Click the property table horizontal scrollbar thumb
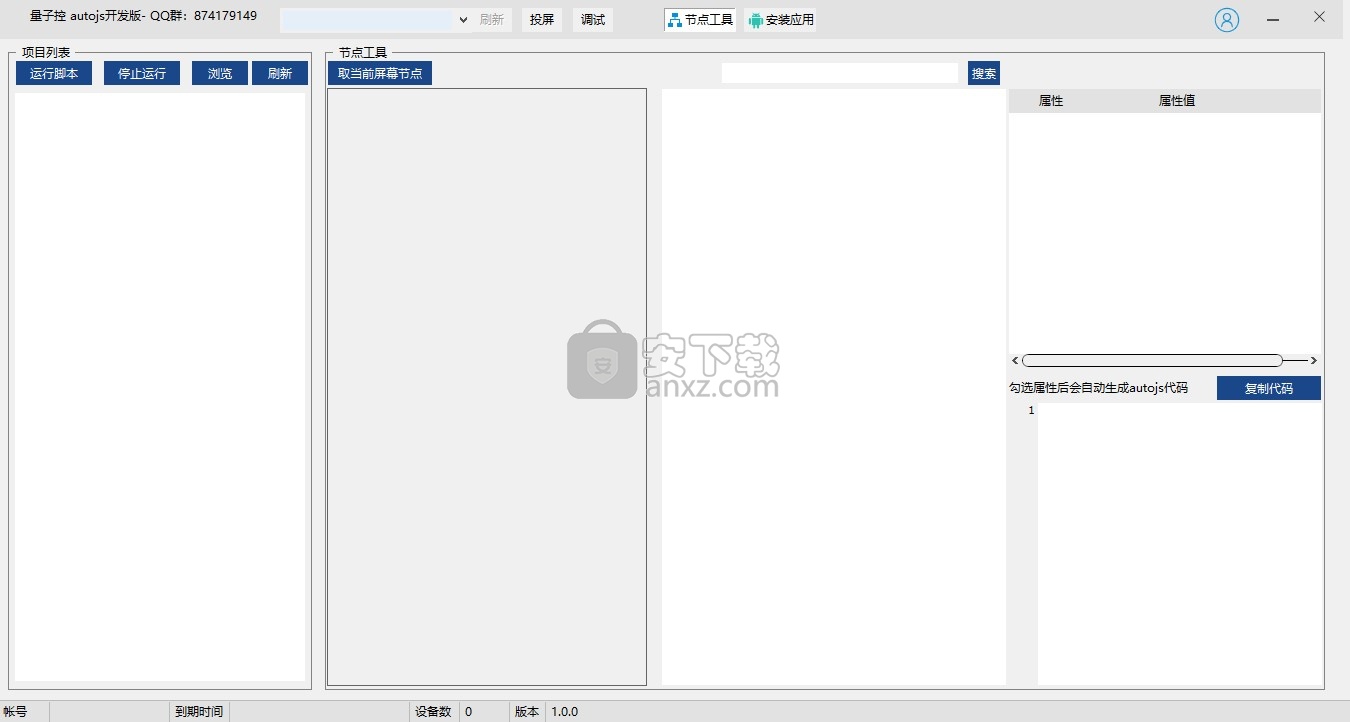 coord(1152,360)
